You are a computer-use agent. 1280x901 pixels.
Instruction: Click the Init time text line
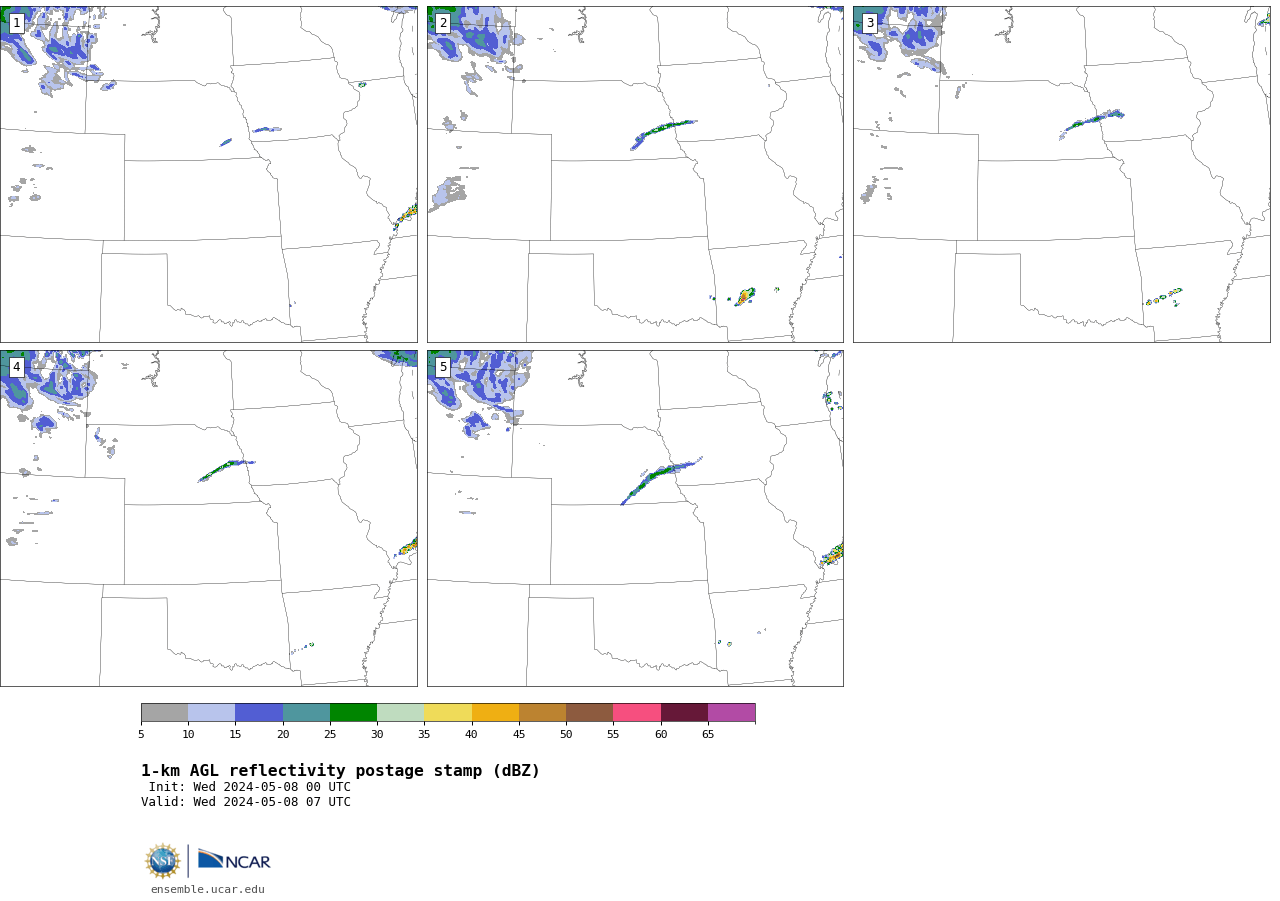250,787
